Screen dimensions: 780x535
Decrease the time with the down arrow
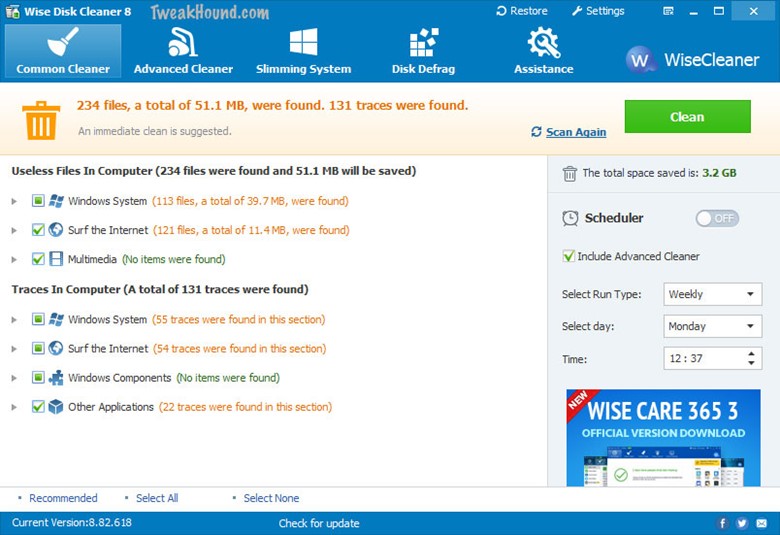pyautogui.click(x=751, y=363)
